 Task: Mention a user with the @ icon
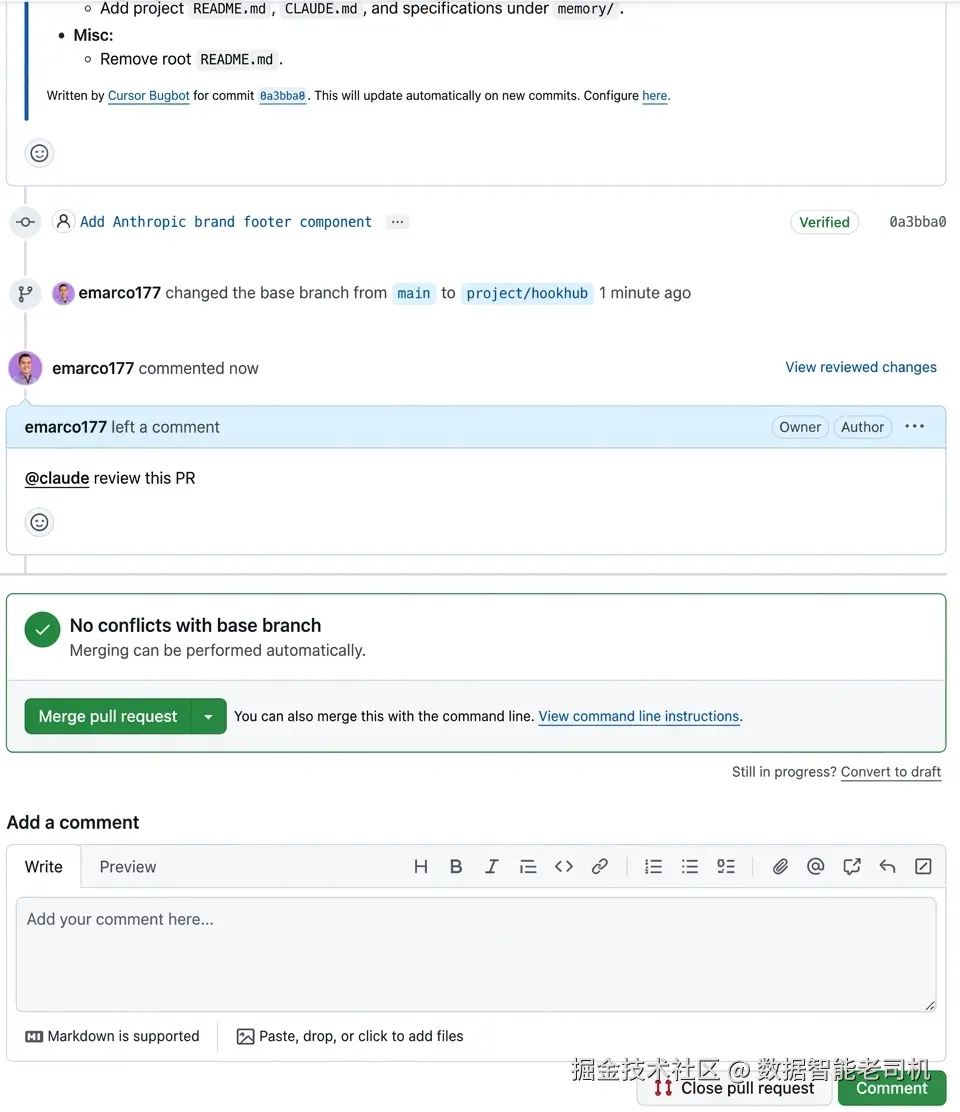tap(816, 867)
